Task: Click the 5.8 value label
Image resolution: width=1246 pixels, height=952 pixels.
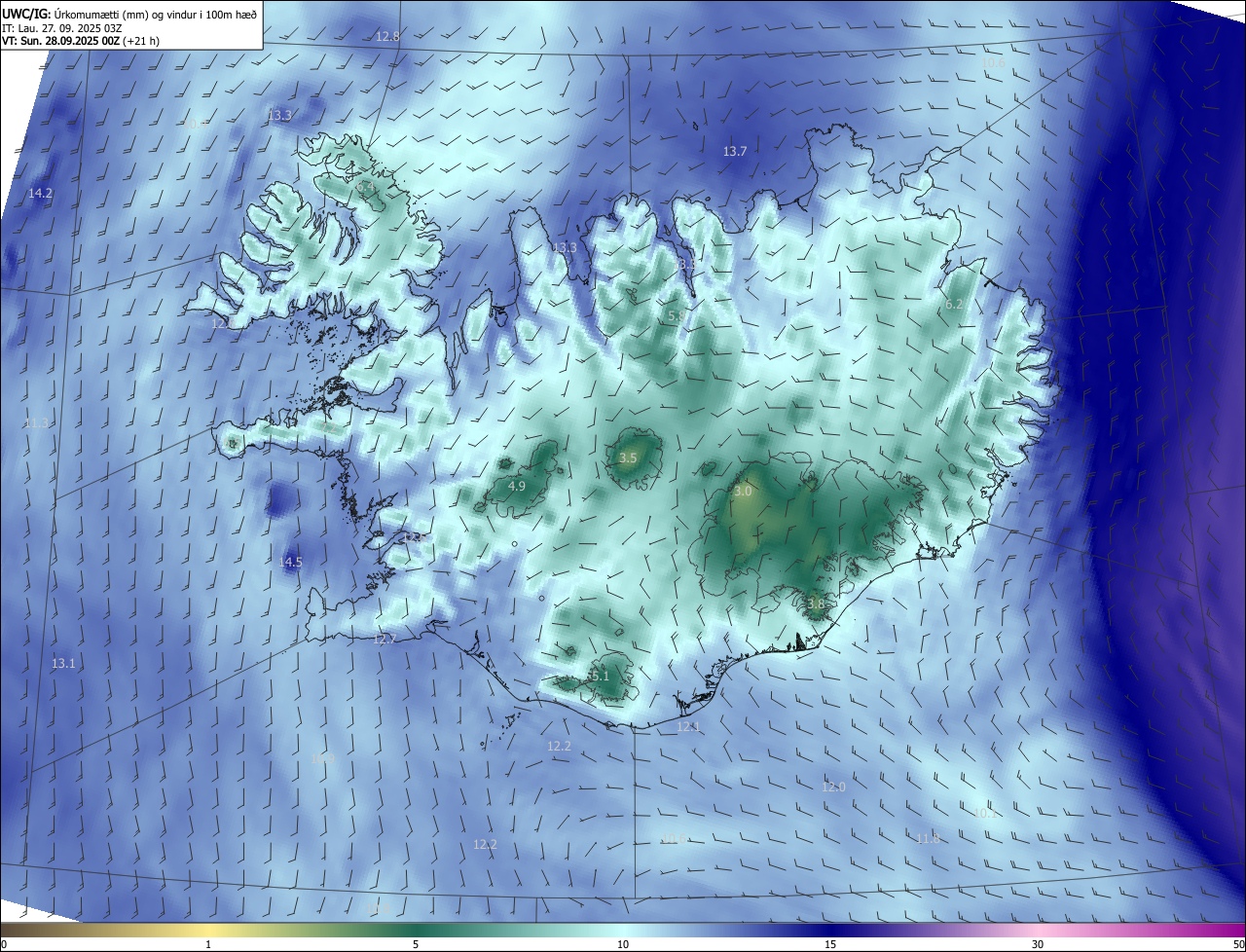Action: [675, 316]
